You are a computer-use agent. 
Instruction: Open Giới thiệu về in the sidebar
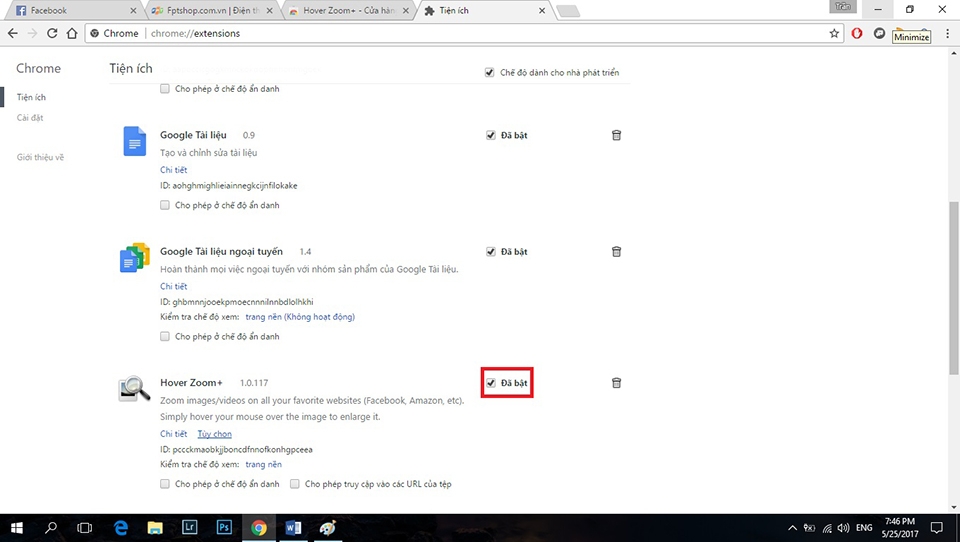[40, 157]
